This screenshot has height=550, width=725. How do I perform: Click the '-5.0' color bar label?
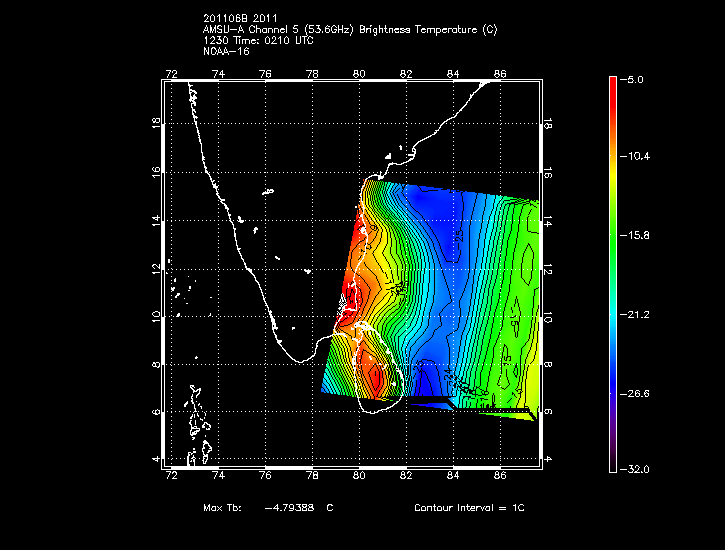tap(631, 79)
